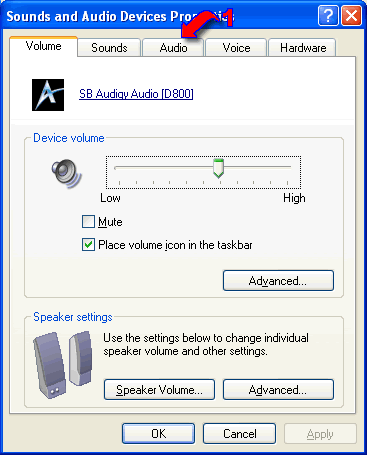The height and width of the screenshot is (455, 367).
Task: Dismiss the dialog with the Cancel button
Action: click(x=240, y=434)
